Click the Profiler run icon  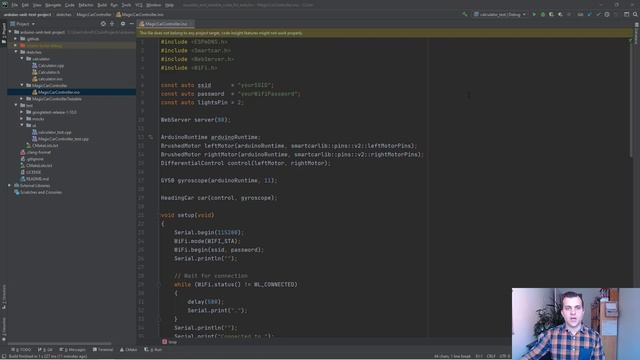click(x=560, y=14)
